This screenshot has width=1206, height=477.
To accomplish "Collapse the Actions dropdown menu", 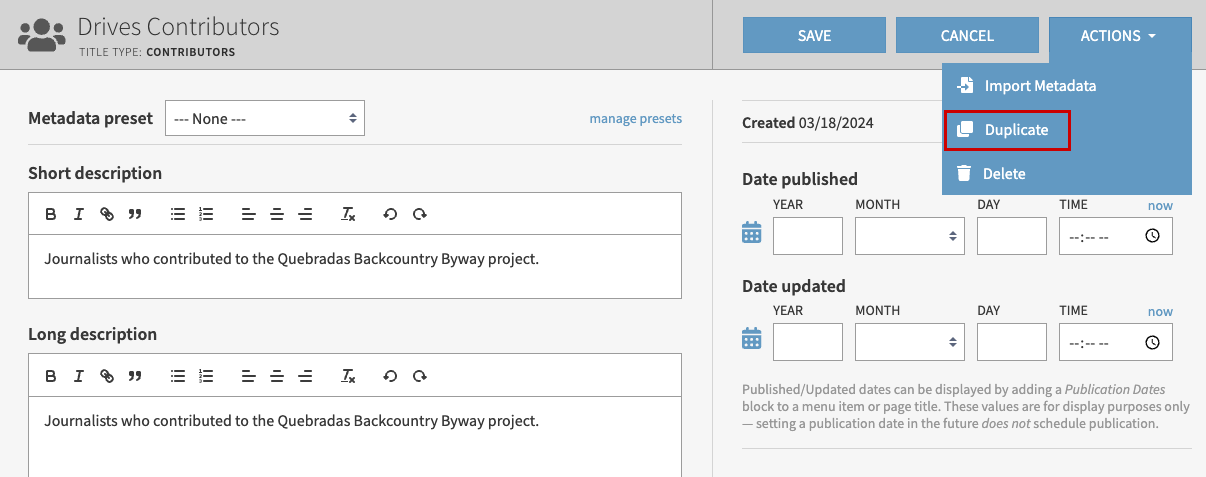I will (1119, 36).
